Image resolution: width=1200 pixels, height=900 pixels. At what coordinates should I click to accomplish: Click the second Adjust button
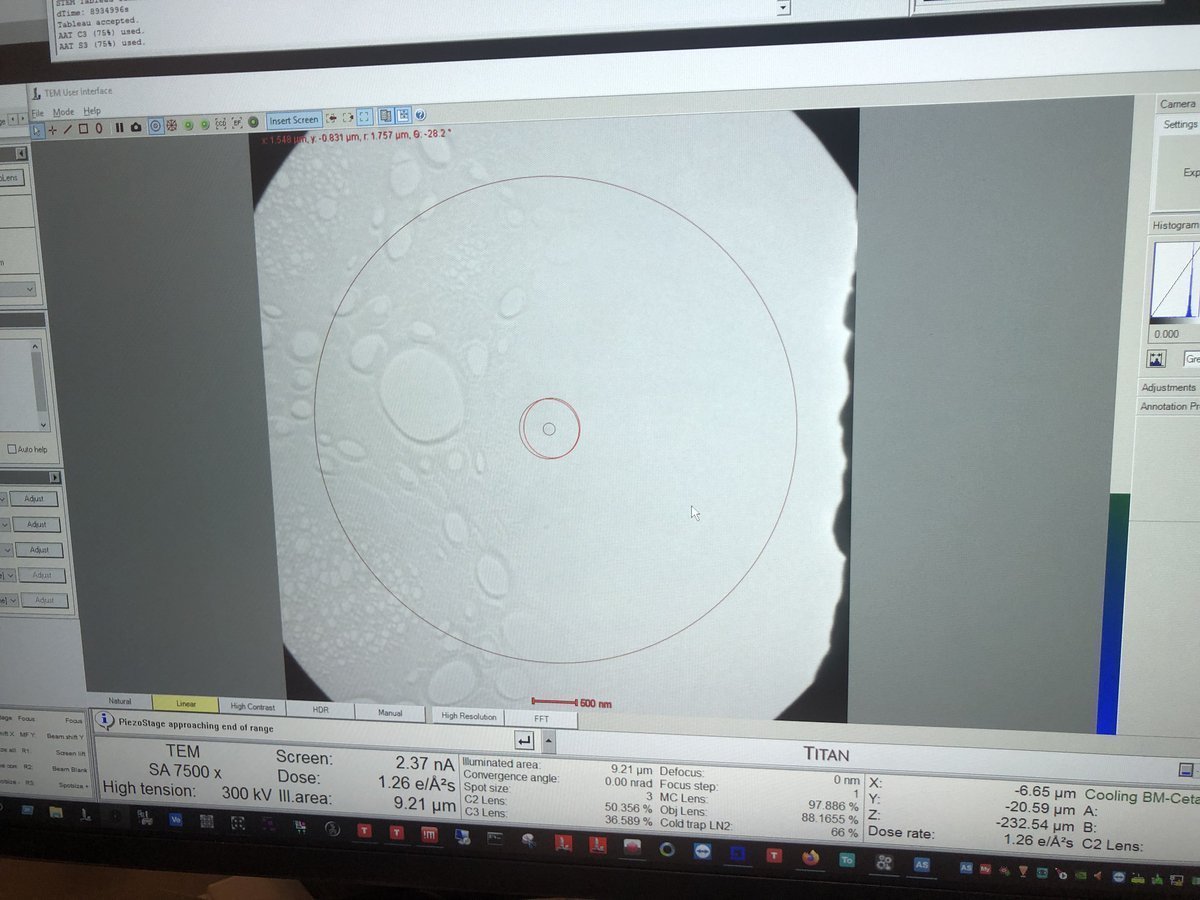(35, 524)
